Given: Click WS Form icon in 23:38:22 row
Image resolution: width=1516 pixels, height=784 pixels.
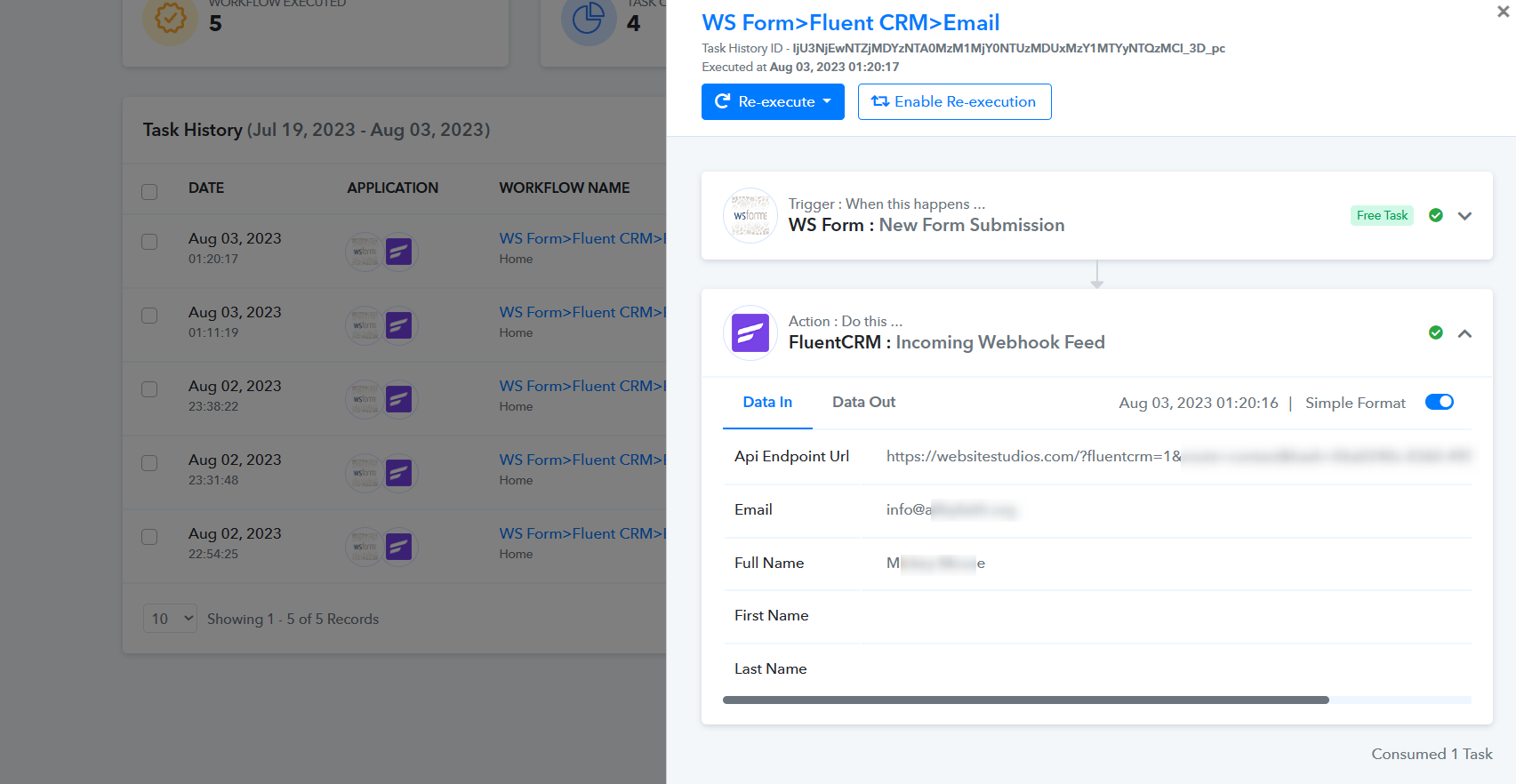Looking at the screenshot, I should pyautogui.click(x=365, y=399).
